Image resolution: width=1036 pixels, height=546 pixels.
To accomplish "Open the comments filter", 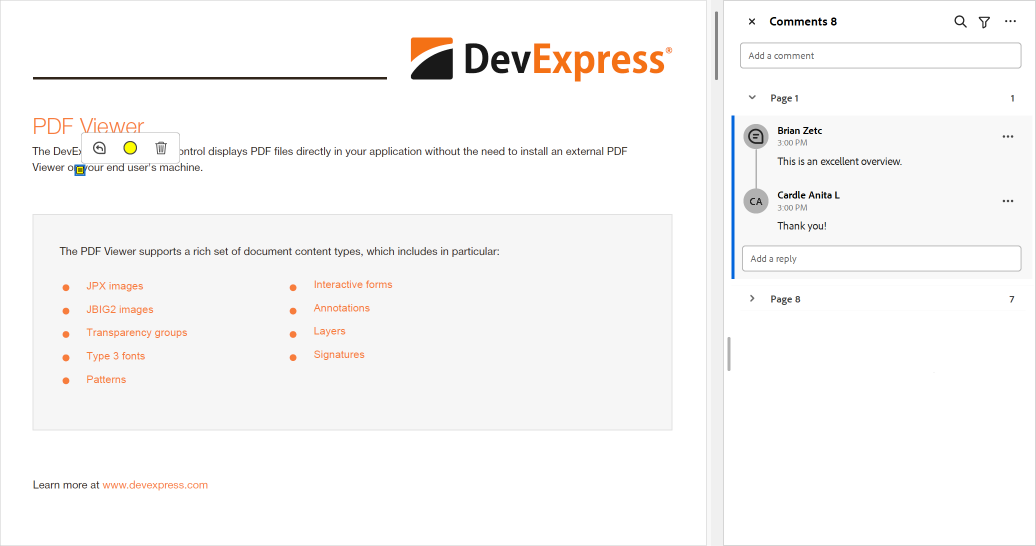I will (984, 22).
